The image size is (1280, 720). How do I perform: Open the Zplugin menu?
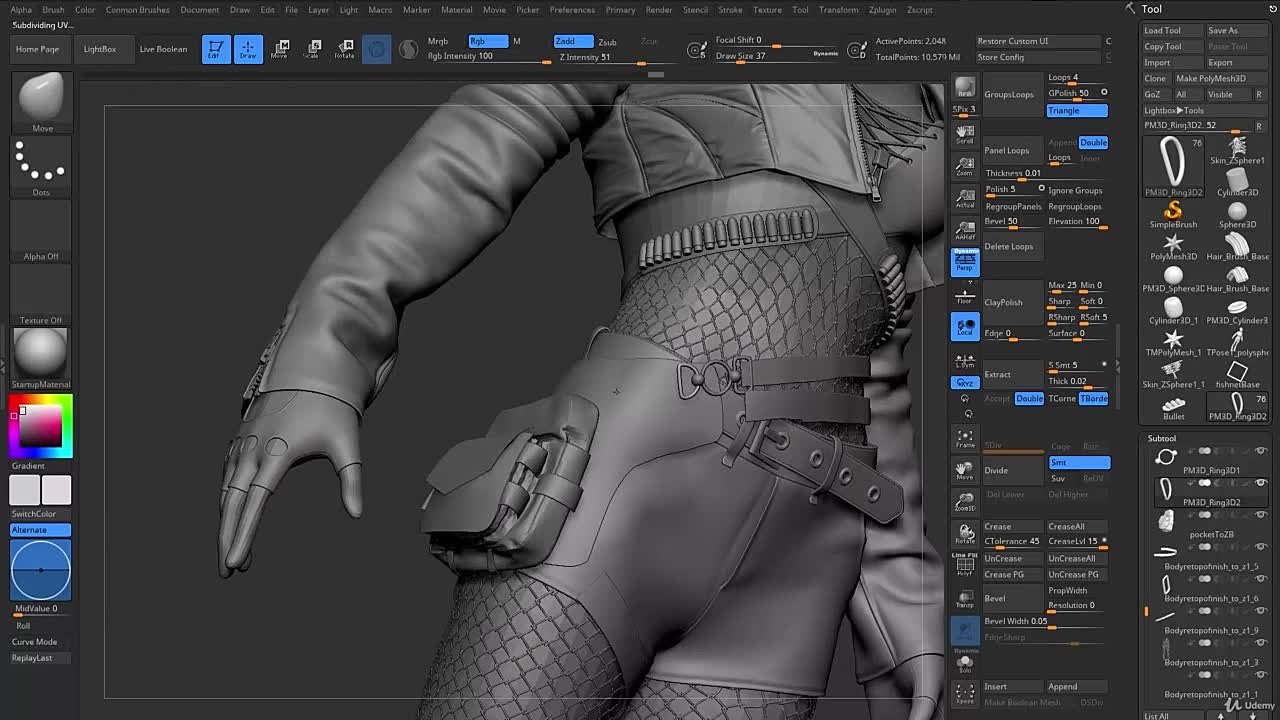coord(882,10)
